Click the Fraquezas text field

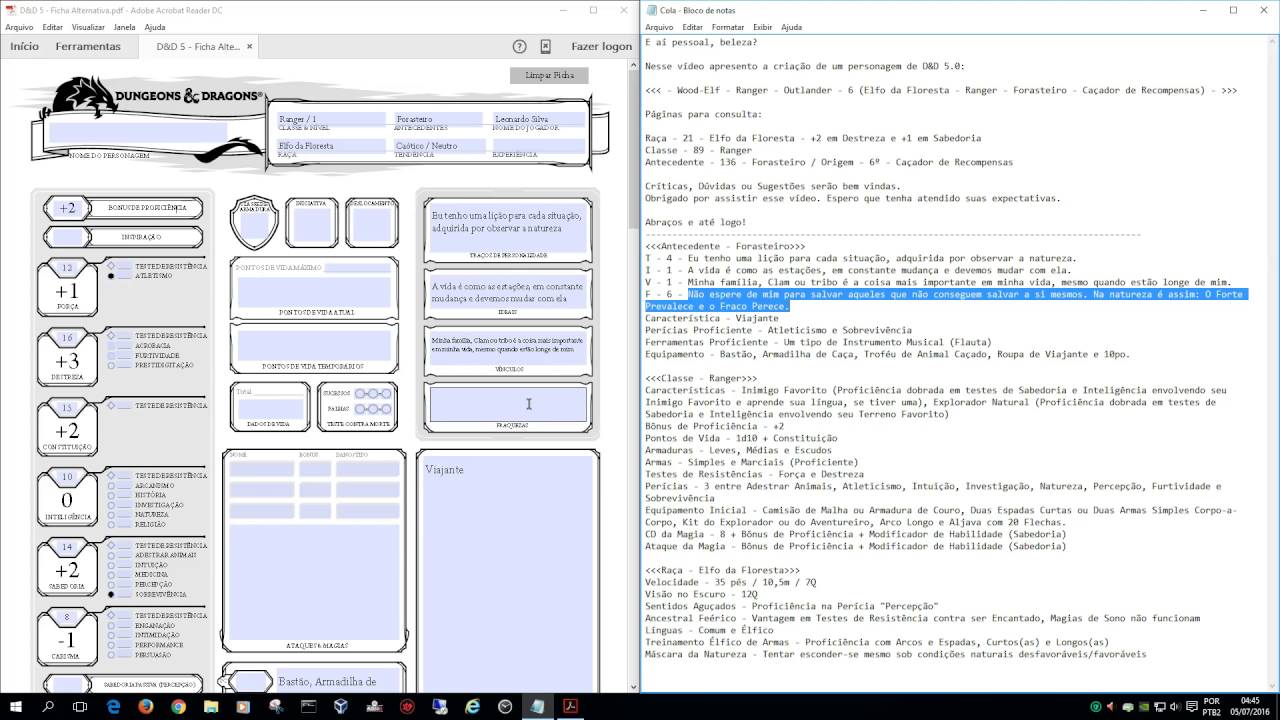click(x=508, y=404)
